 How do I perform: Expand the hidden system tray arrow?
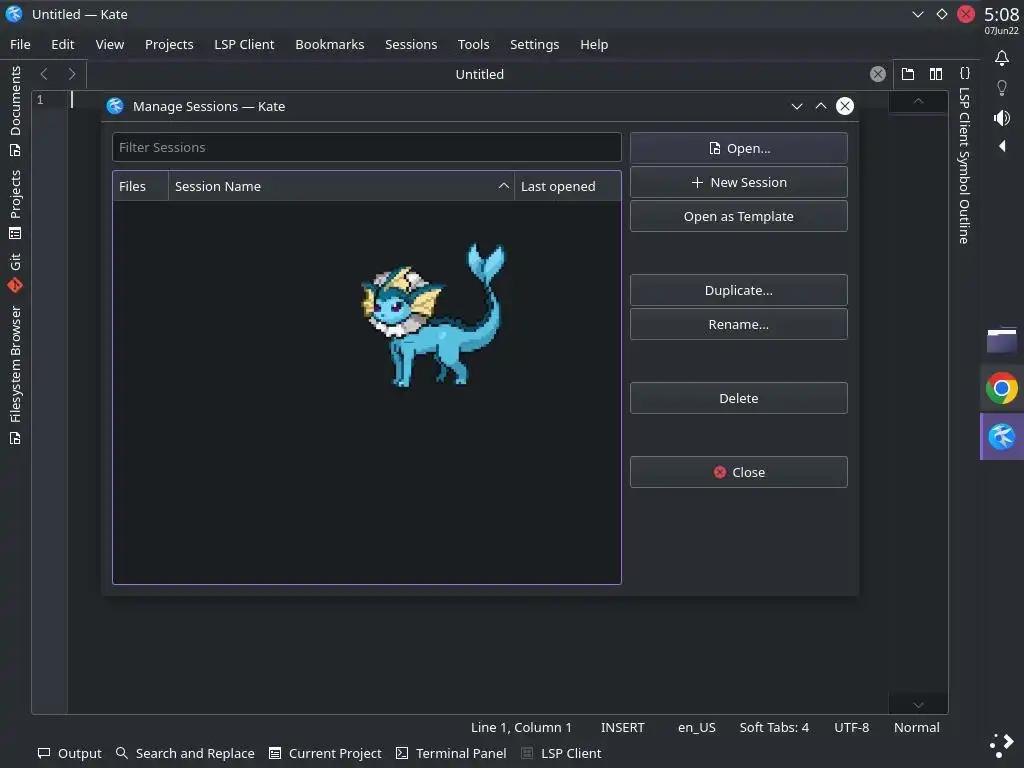(1002, 146)
